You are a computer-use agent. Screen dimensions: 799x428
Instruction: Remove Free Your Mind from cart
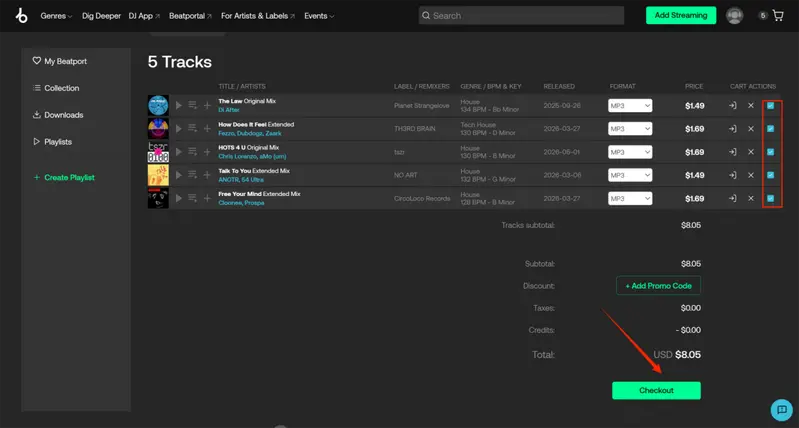(x=751, y=198)
